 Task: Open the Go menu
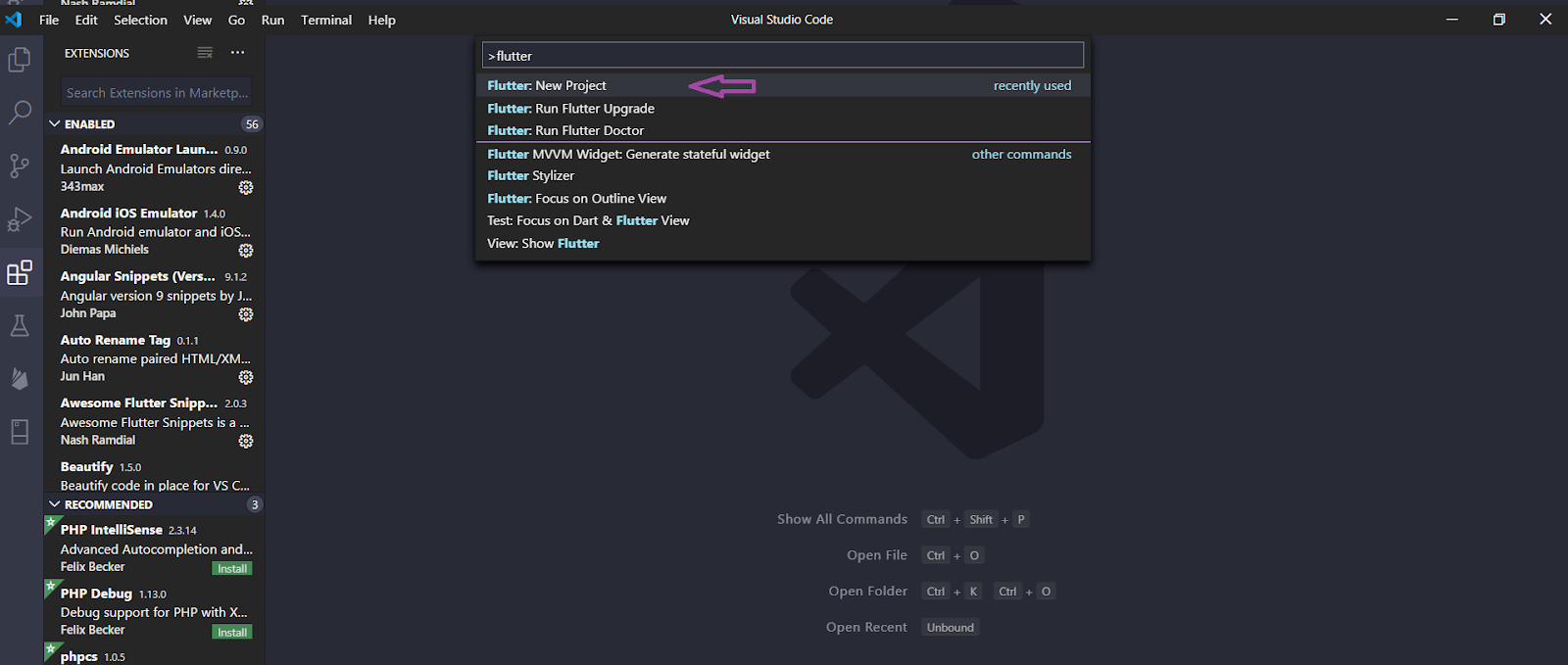tap(236, 20)
